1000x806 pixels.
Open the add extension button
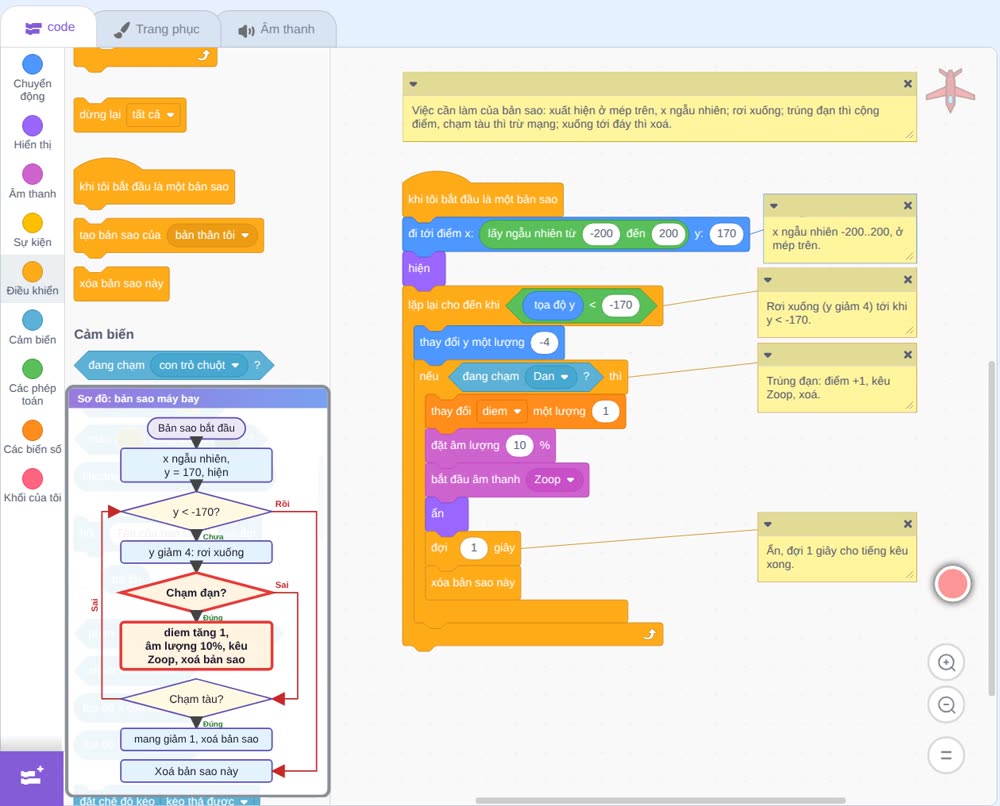32,777
